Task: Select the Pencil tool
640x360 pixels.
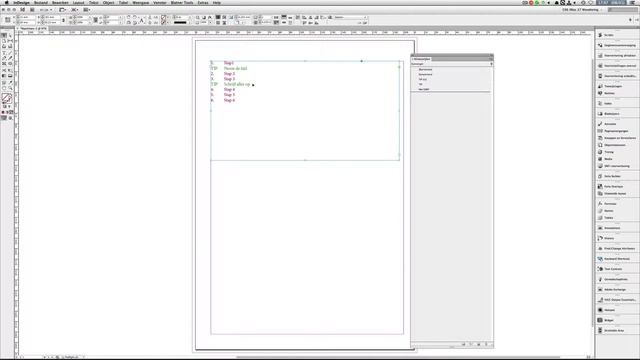Action: click(x=10, y=58)
